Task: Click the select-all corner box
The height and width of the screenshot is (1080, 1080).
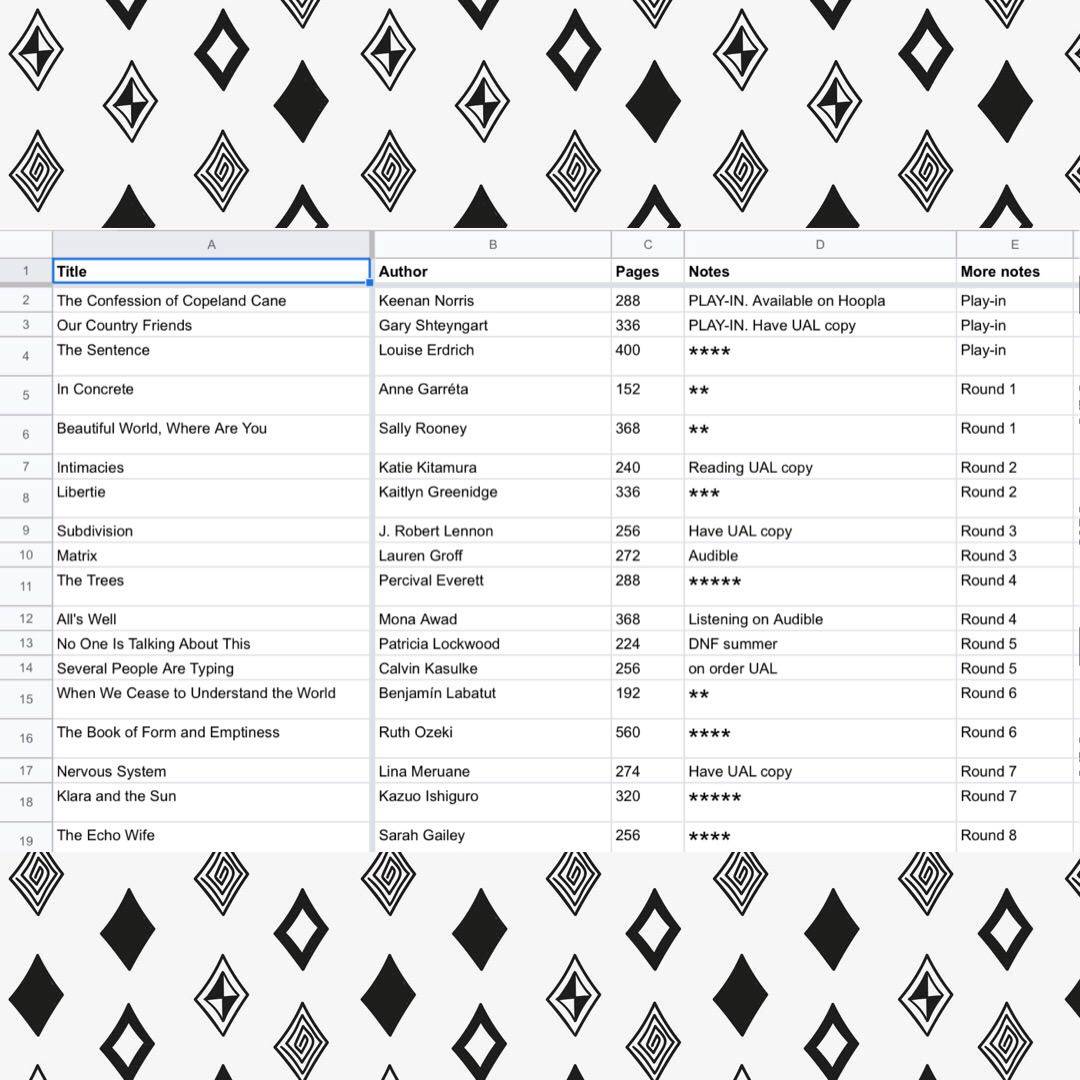Action: click(x=26, y=244)
